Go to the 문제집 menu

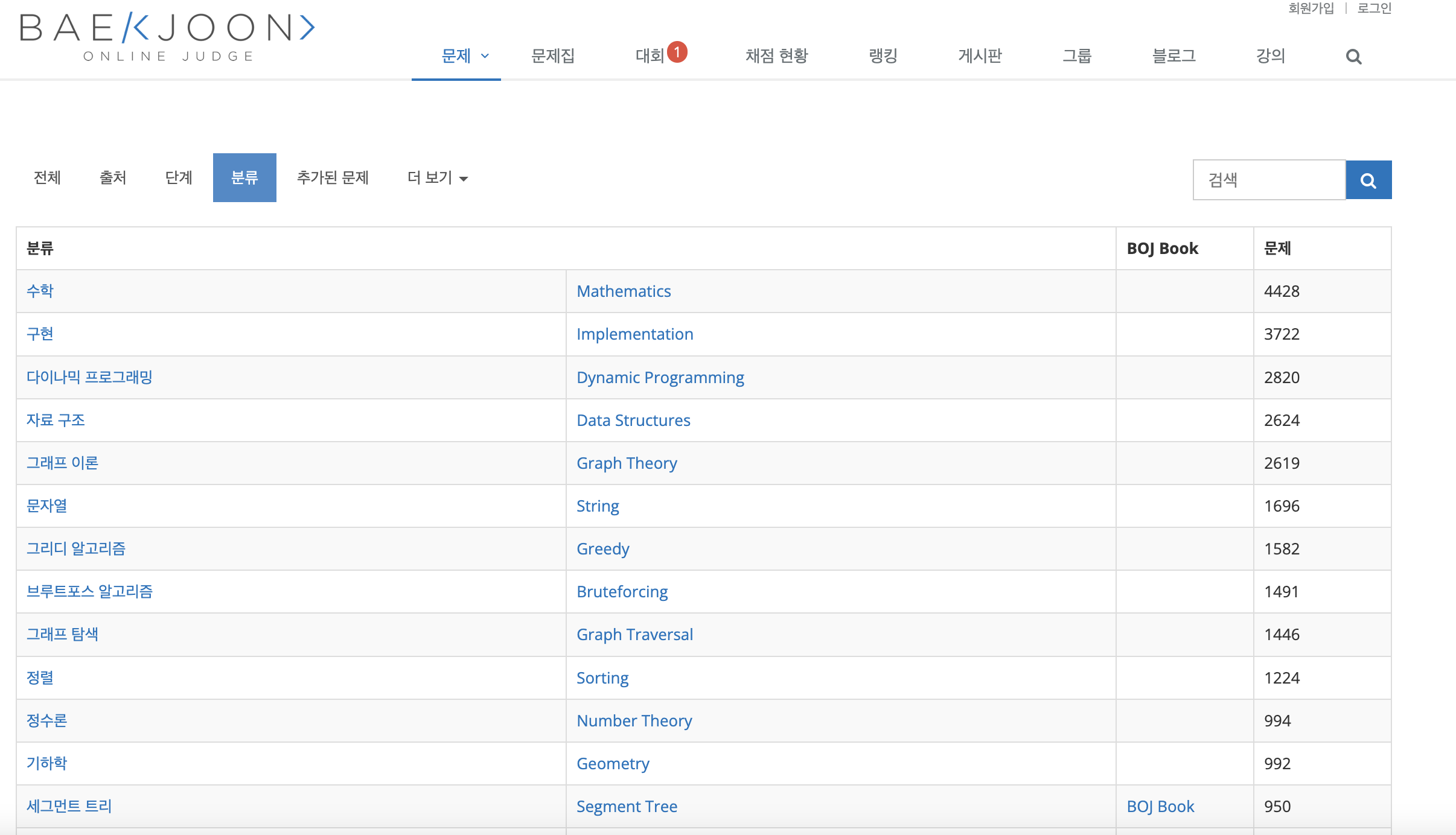click(x=552, y=56)
